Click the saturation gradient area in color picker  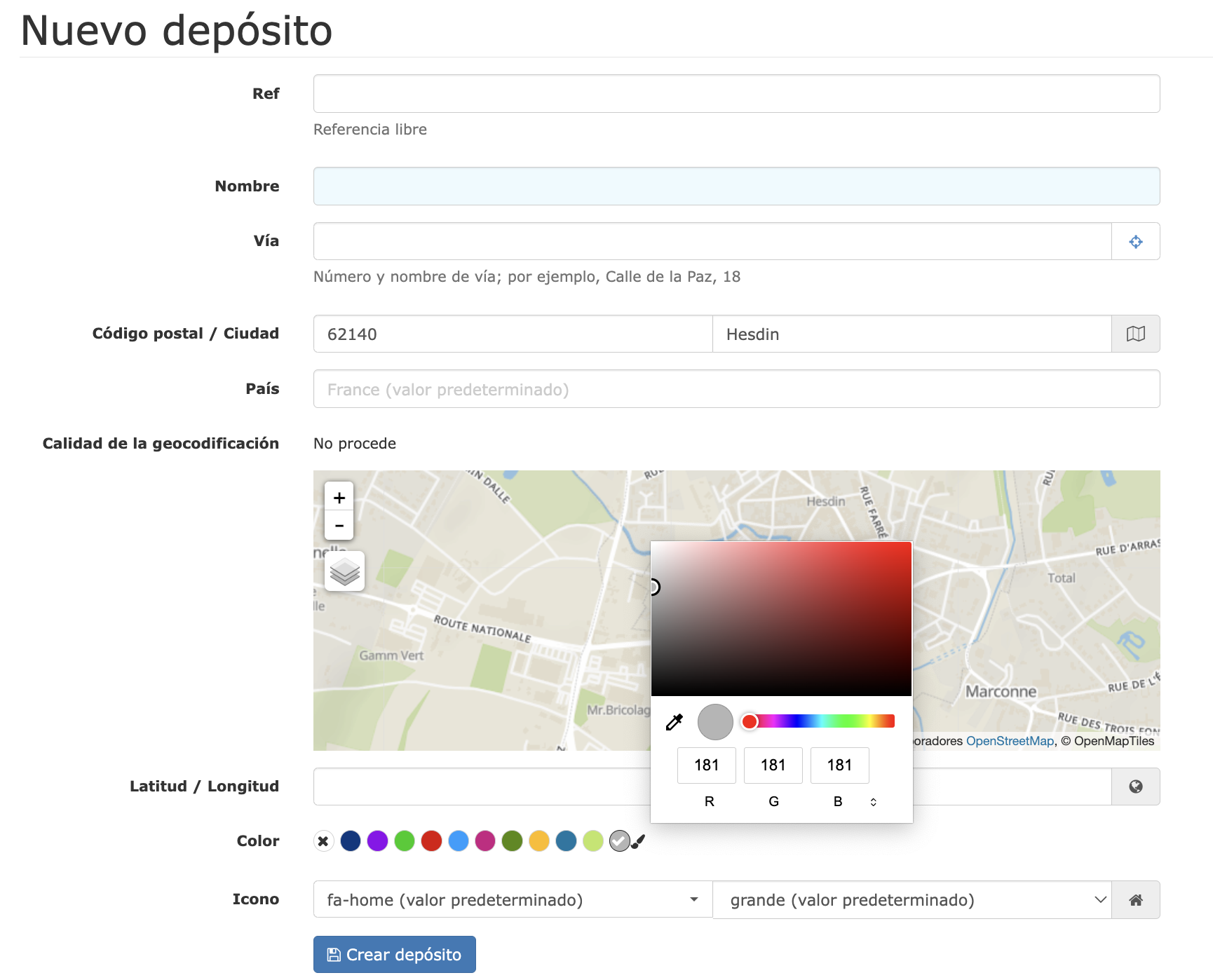[781, 619]
